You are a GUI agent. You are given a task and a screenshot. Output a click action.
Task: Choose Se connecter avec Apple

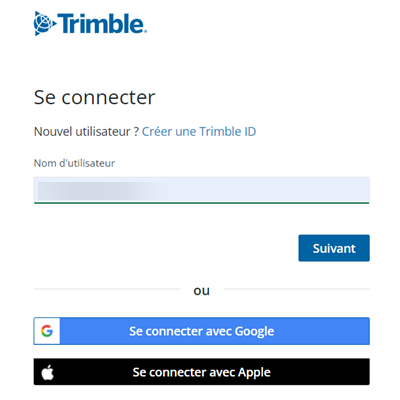click(202, 372)
